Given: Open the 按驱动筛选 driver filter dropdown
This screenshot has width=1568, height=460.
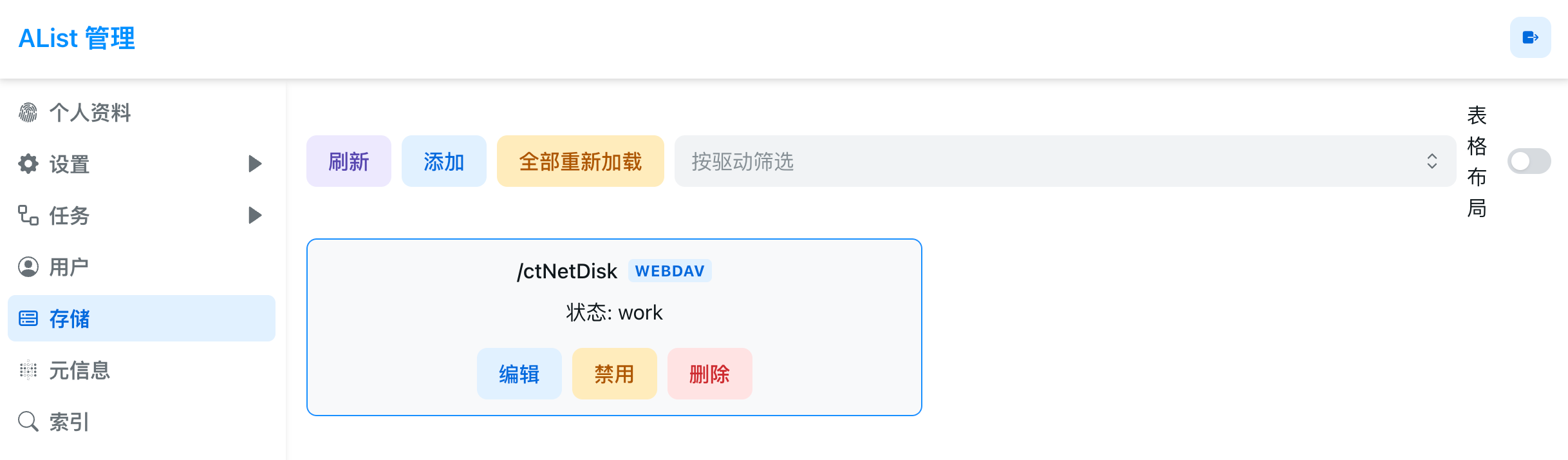Looking at the screenshot, I should click(x=1065, y=161).
